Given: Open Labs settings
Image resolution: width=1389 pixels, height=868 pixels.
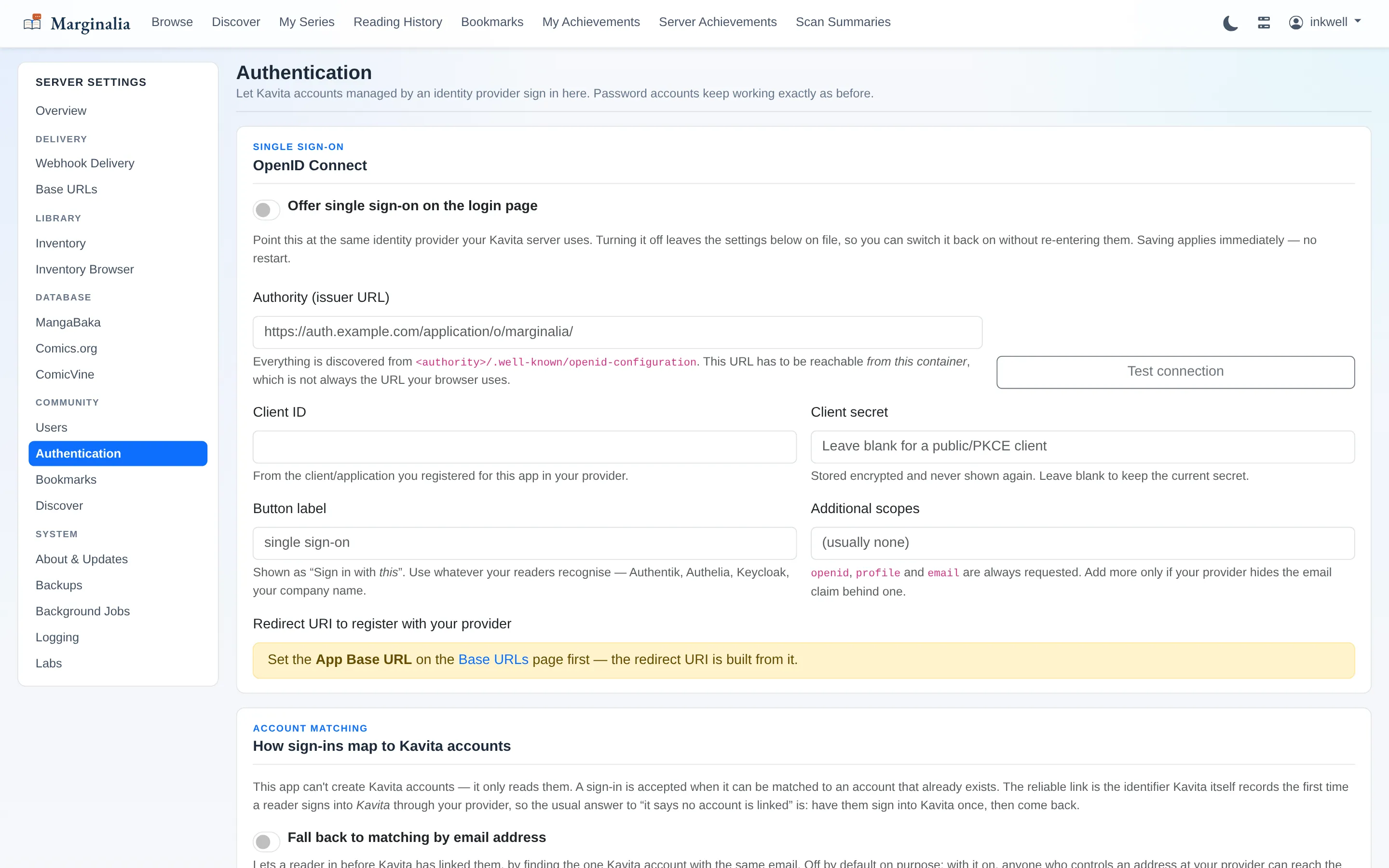Looking at the screenshot, I should tap(118, 663).
